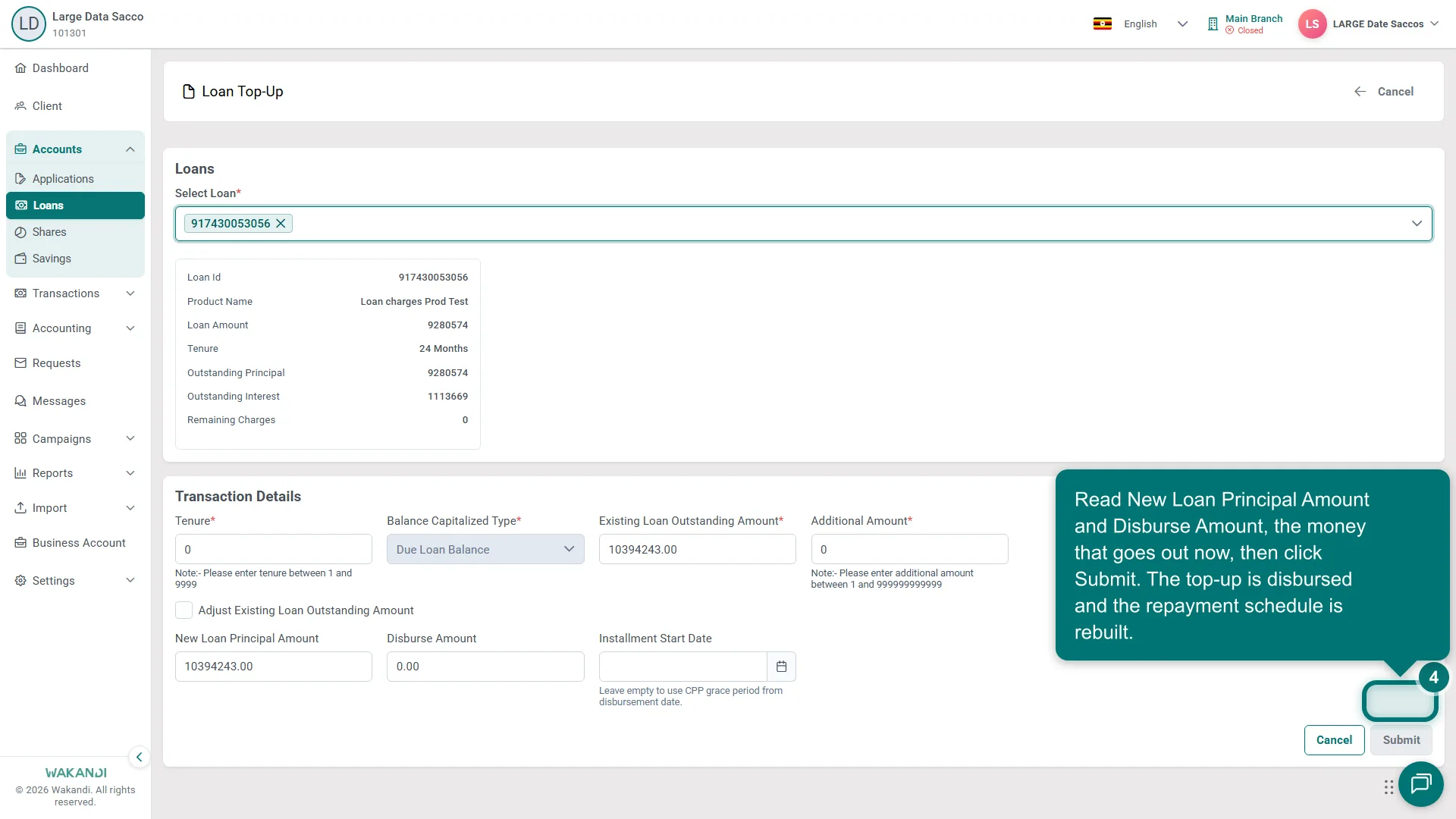Expand the Reports menu chevron
Screen dimensions: 1456x819
click(130, 473)
